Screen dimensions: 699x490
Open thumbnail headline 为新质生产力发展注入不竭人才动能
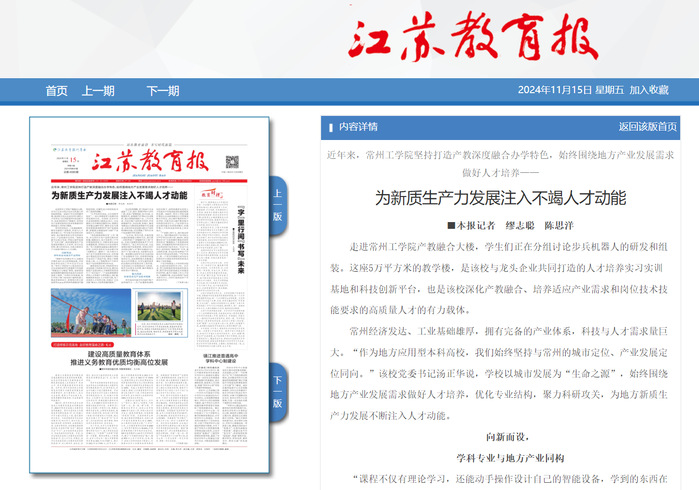(x=119, y=195)
